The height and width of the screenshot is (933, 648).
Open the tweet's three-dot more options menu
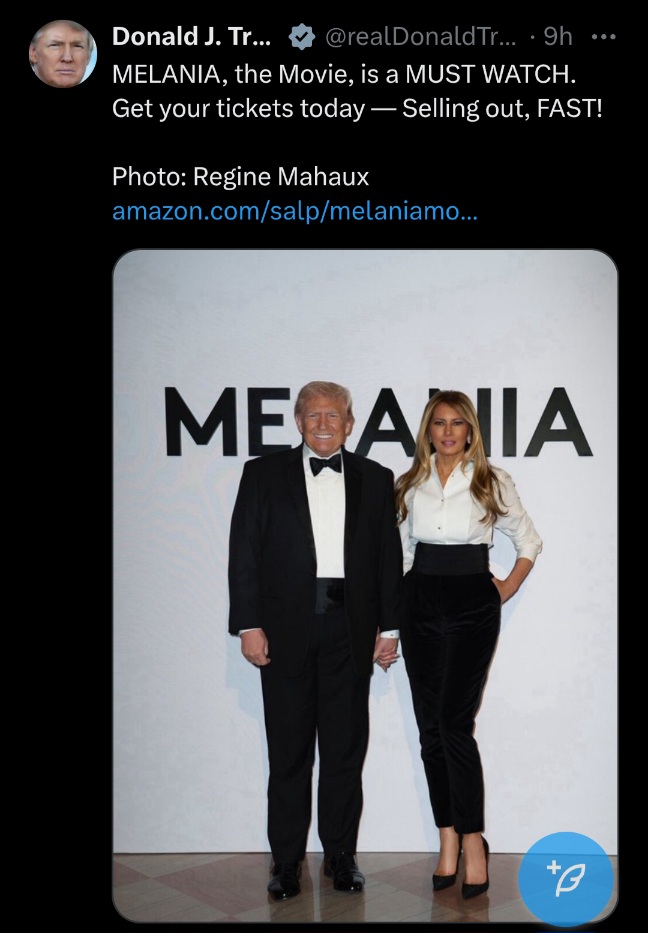(604, 37)
